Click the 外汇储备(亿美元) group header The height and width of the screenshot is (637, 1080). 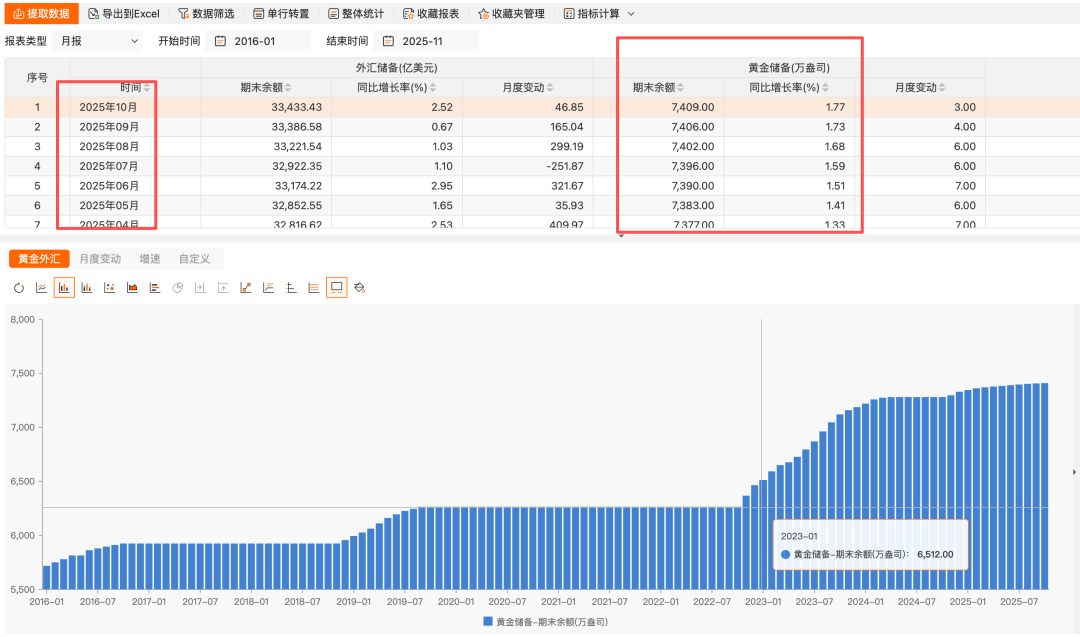pos(397,67)
